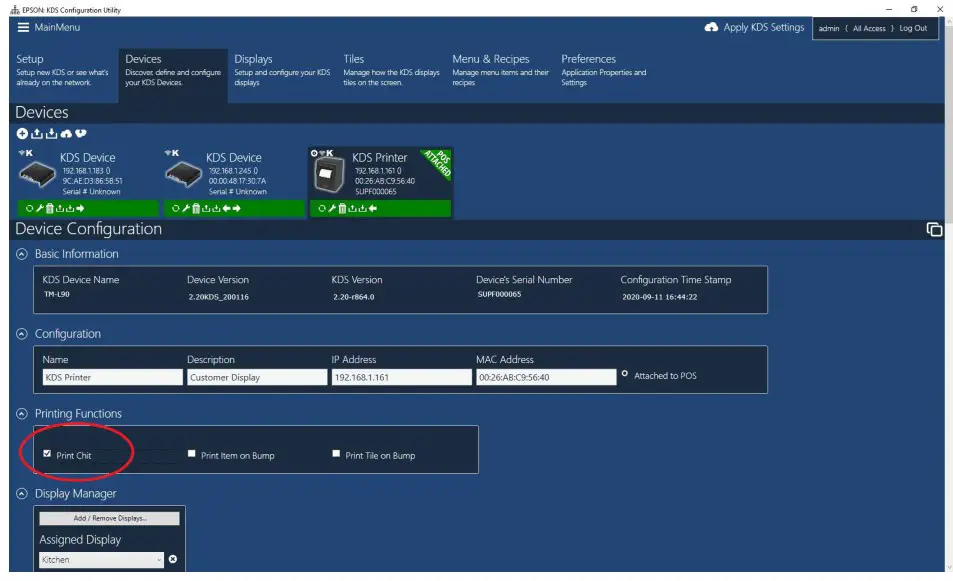This screenshot has width=953, height=581.
Task: Open wrench settings for device 192.168.1.183
Action: pyautogui.click(x=40, y=208)
